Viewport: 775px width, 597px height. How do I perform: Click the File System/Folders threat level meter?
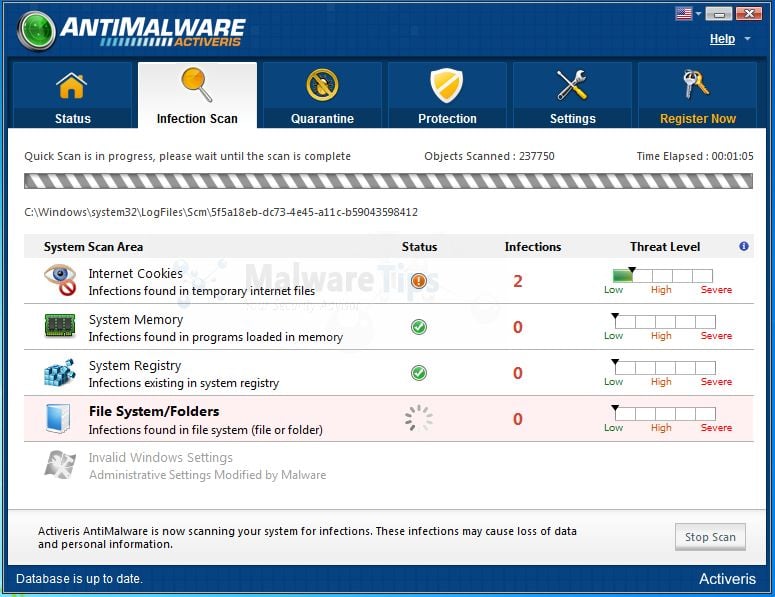[664, 414]
